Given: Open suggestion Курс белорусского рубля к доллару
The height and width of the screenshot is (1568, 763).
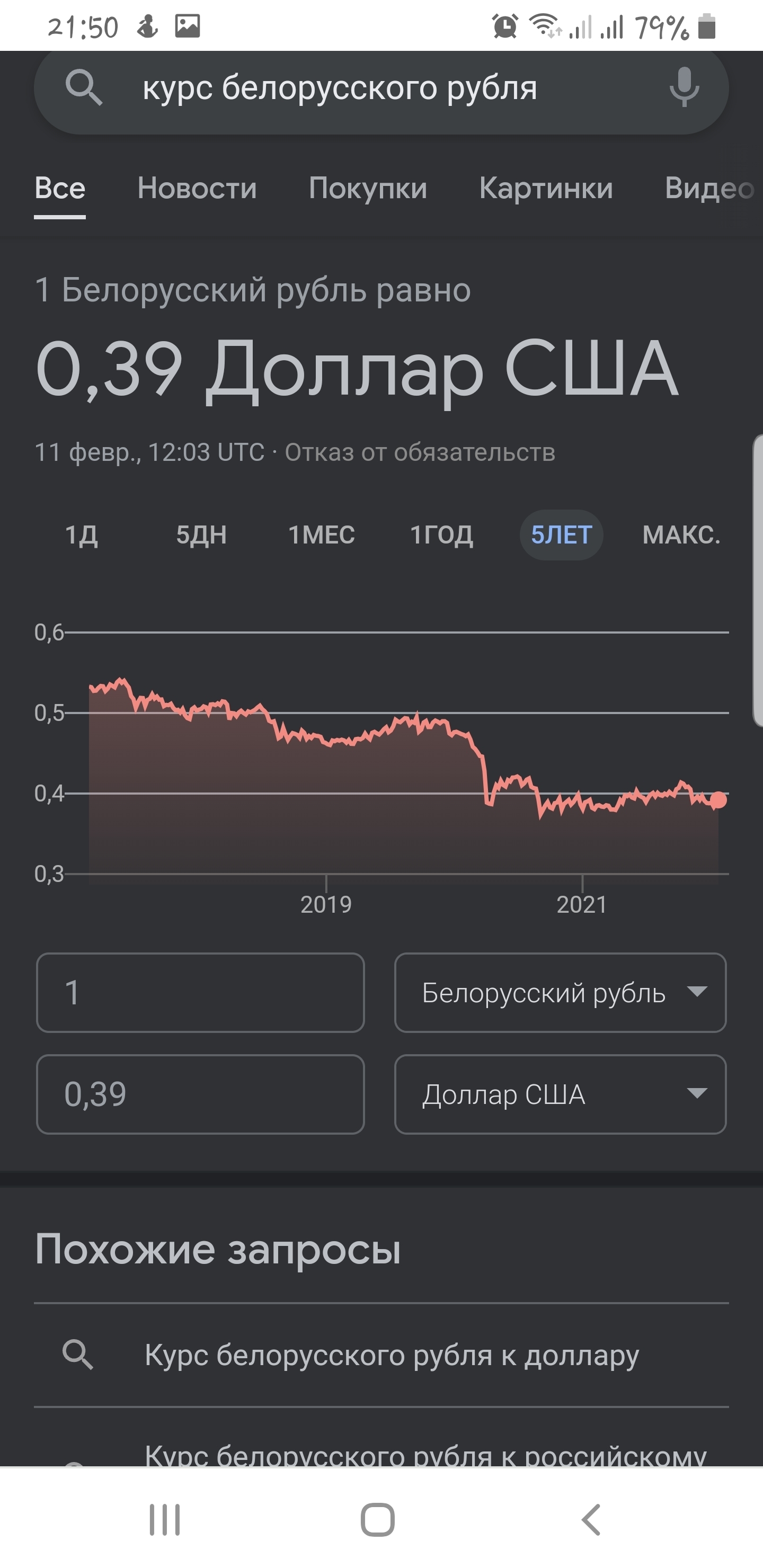Looking at the screenshot, I should click(392, 1356).
